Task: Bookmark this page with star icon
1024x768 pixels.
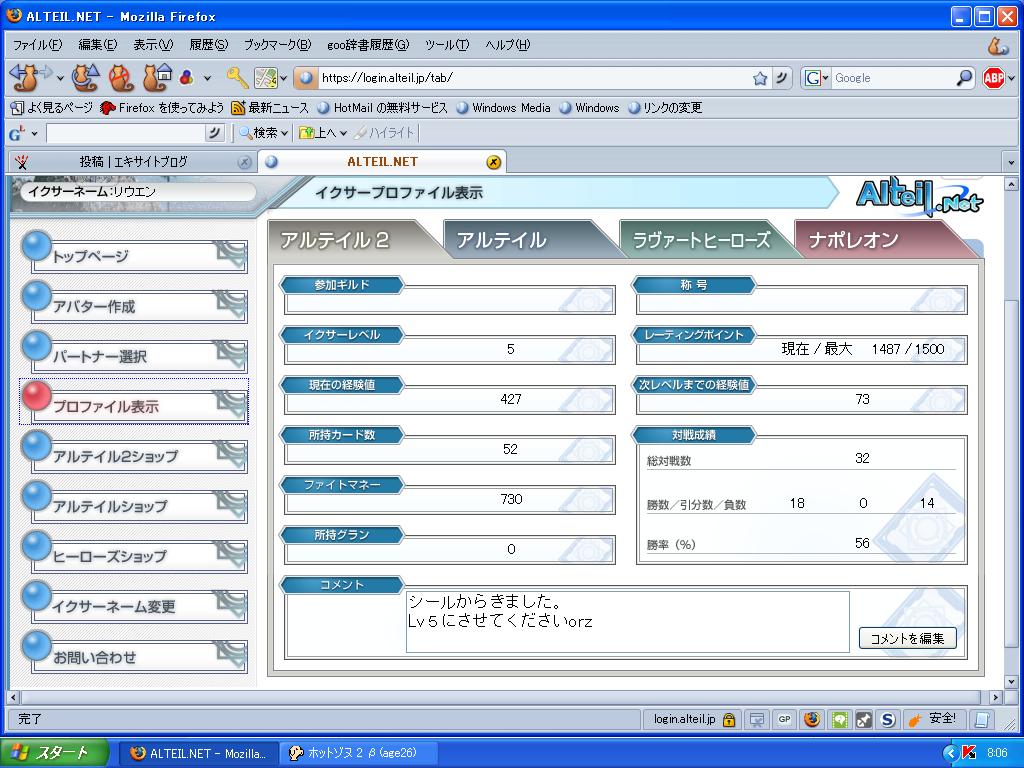Action: tap(760, 78)
